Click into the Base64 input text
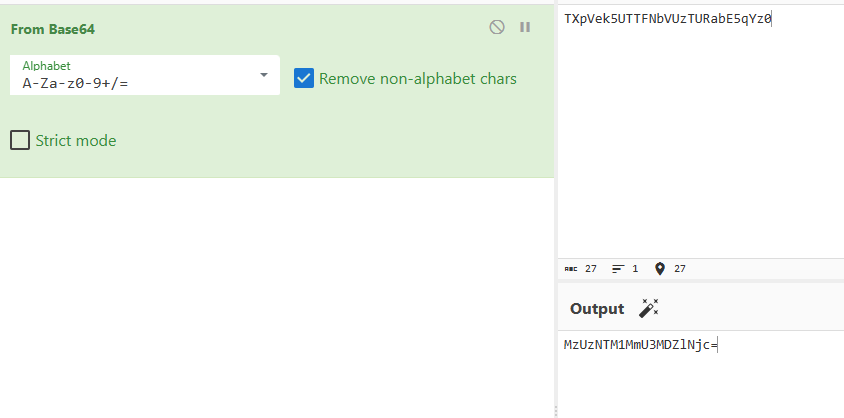Viewport: 844px width, 418px height. (x=667, y=18)
